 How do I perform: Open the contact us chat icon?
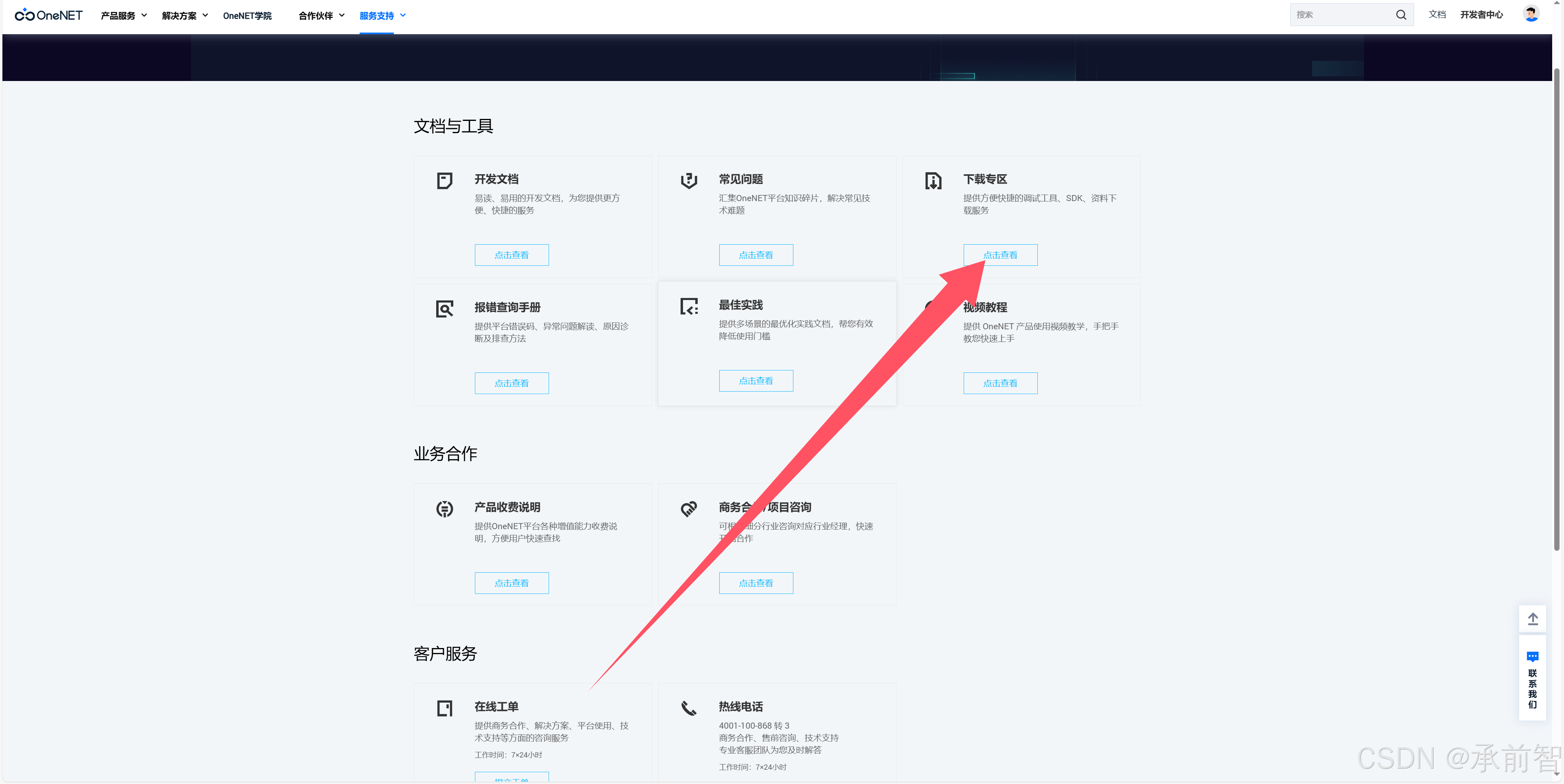pyautogui.click(x=1532, y=657)
